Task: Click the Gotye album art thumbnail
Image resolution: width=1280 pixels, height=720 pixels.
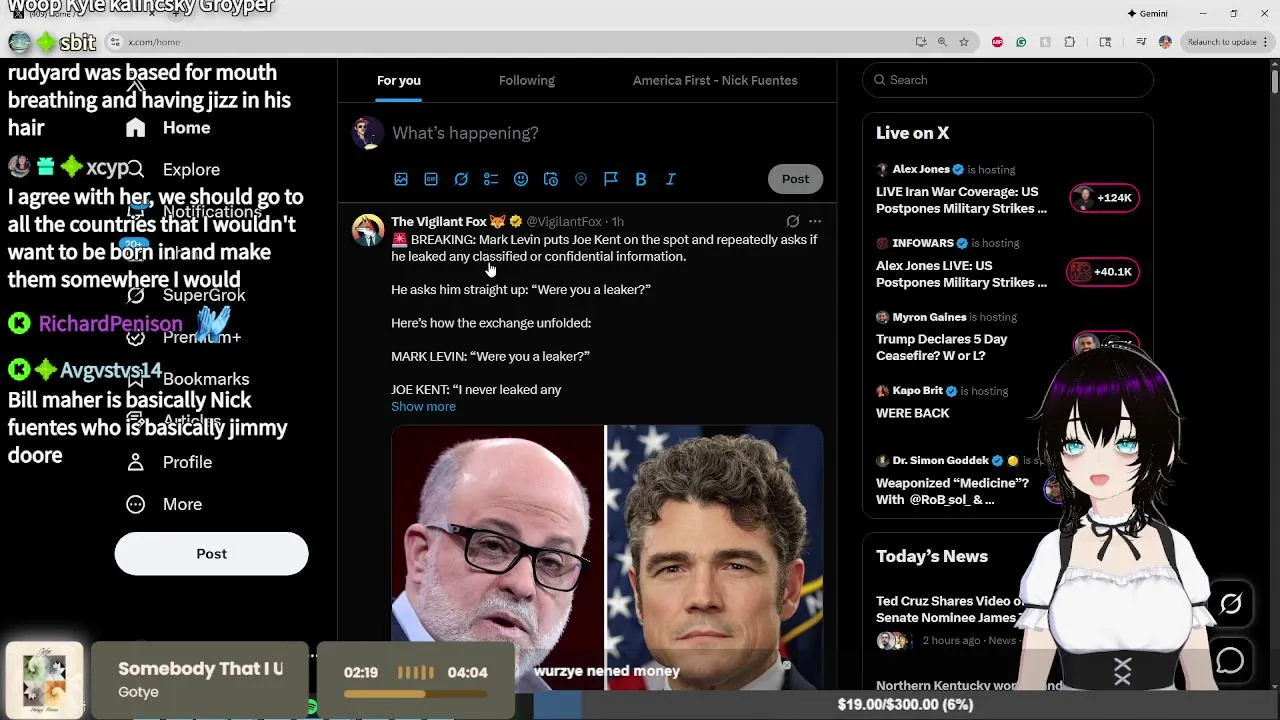Action: 44,679
